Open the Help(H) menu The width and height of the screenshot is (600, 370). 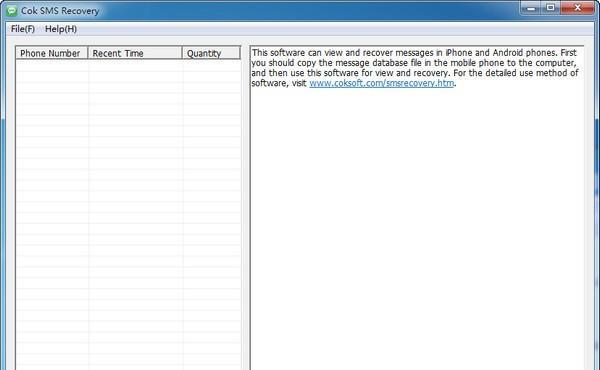pos(61,29)
